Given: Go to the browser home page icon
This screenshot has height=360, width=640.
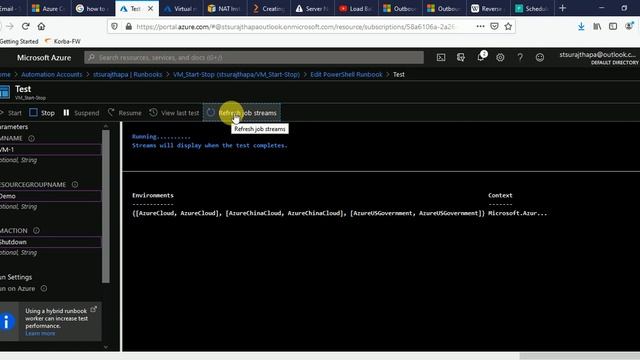Looking at the screenshot, I should [41, 27].
